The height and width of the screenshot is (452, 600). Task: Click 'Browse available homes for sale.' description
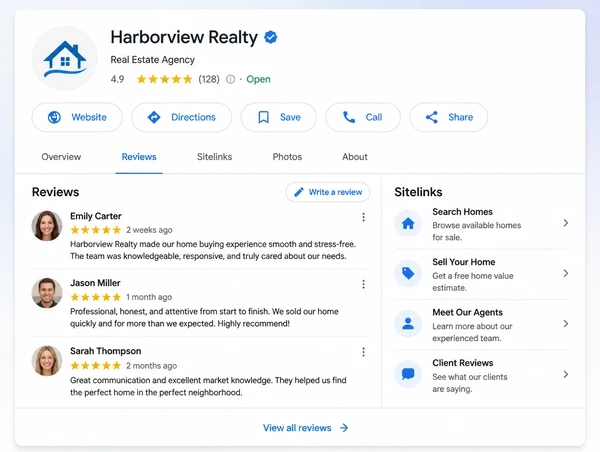click(477, 231)
